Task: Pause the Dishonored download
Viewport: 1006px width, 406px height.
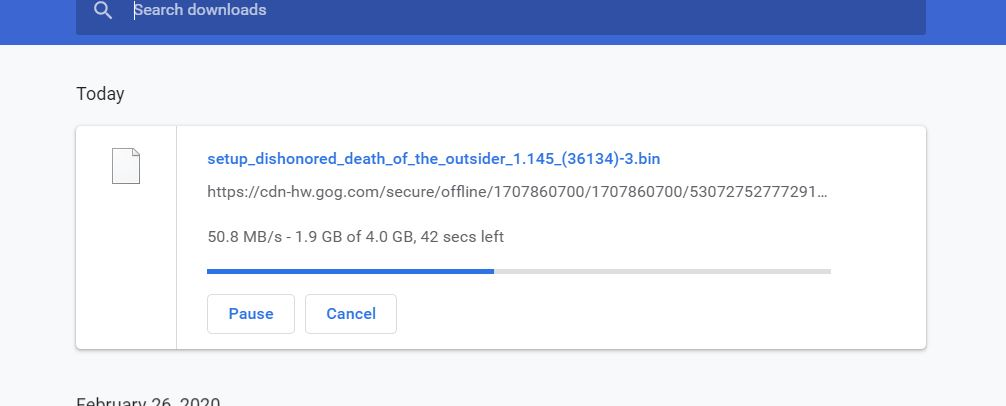Action: point(251,314)
